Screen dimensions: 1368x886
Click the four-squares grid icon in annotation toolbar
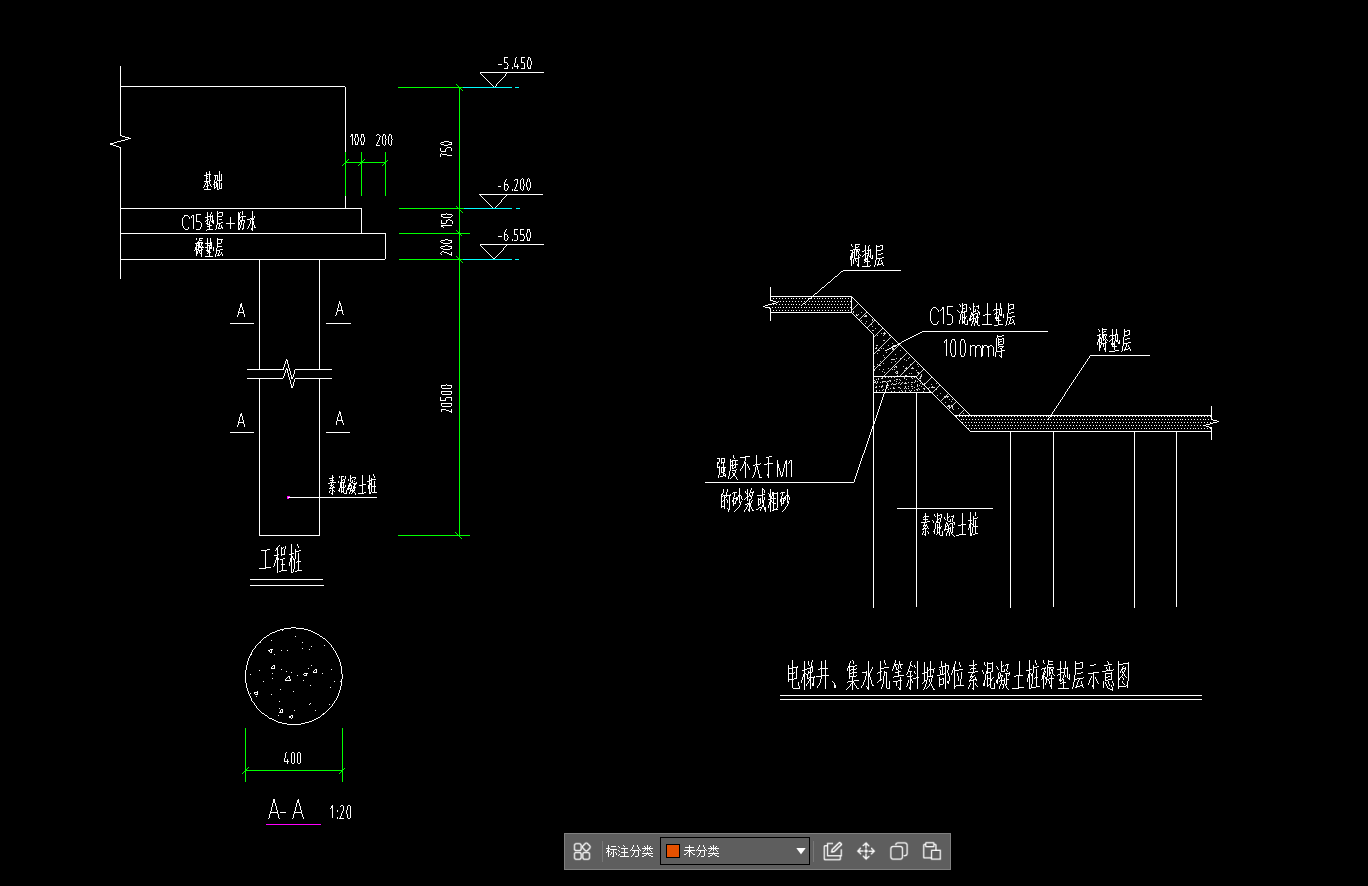(x=582, y=852)
